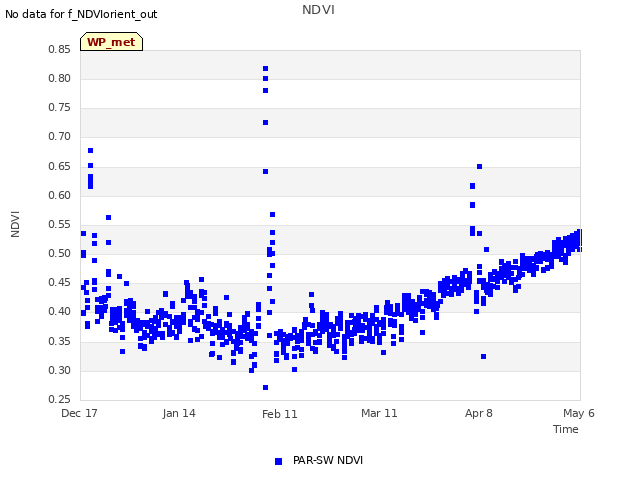
Task: Click the 0.85 y-axis tick label
Action: point(60,49)
